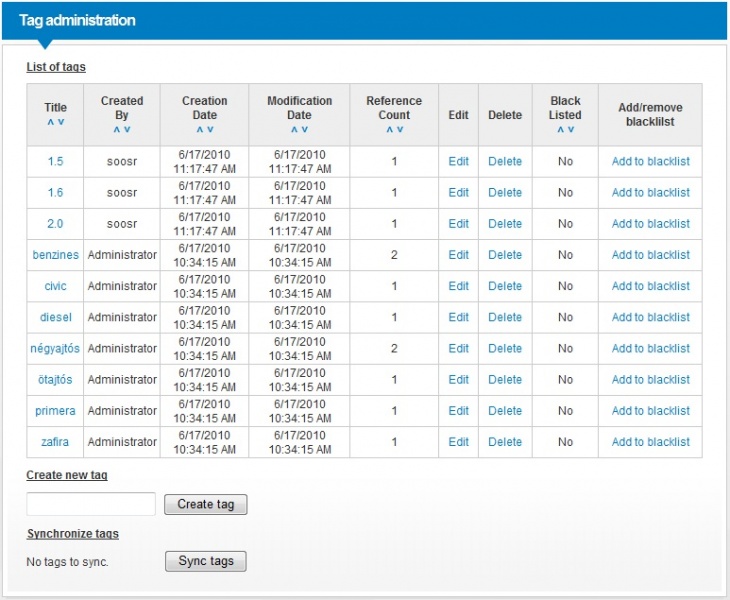Delete the diesel tag

[x=505, y=317]
